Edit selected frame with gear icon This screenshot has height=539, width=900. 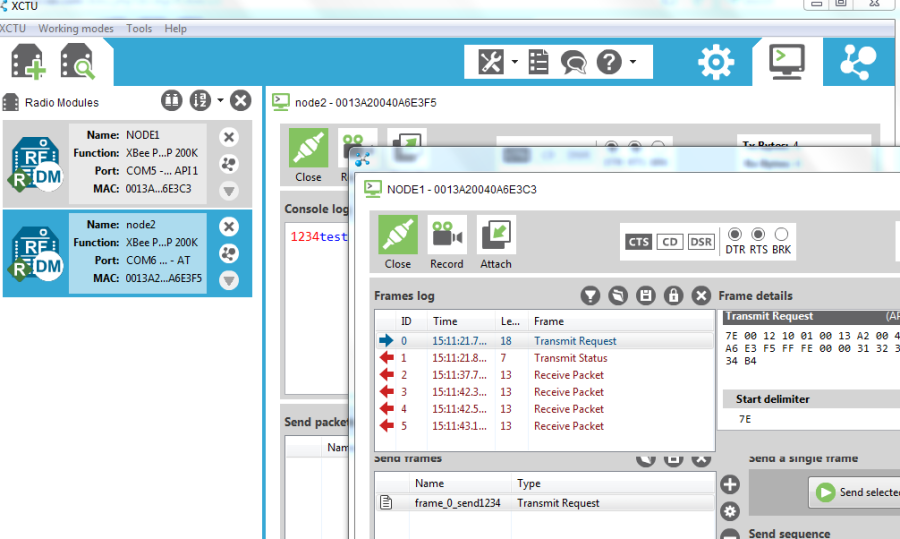730,511
